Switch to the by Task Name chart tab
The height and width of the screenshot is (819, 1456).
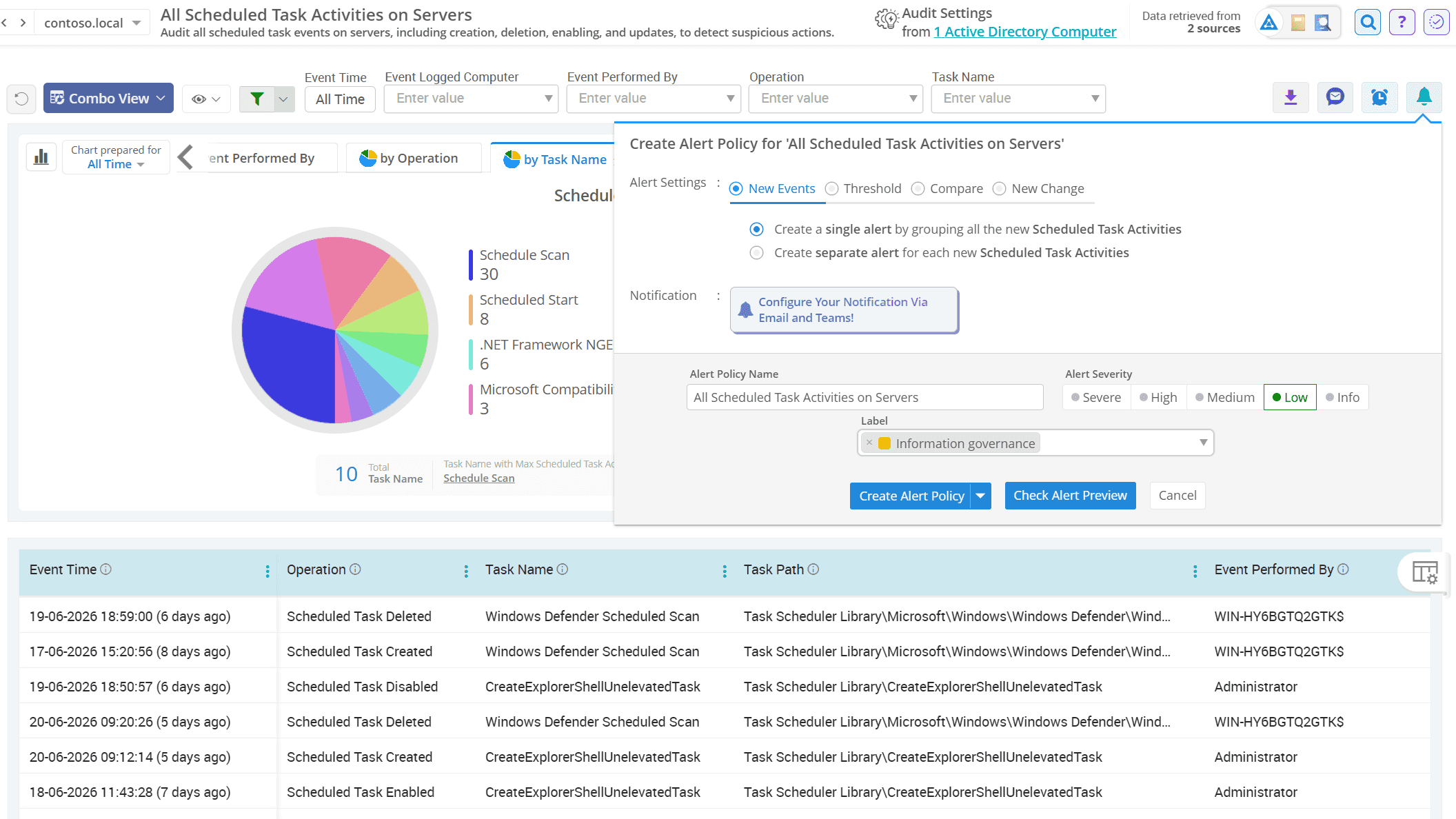point(556,159)
